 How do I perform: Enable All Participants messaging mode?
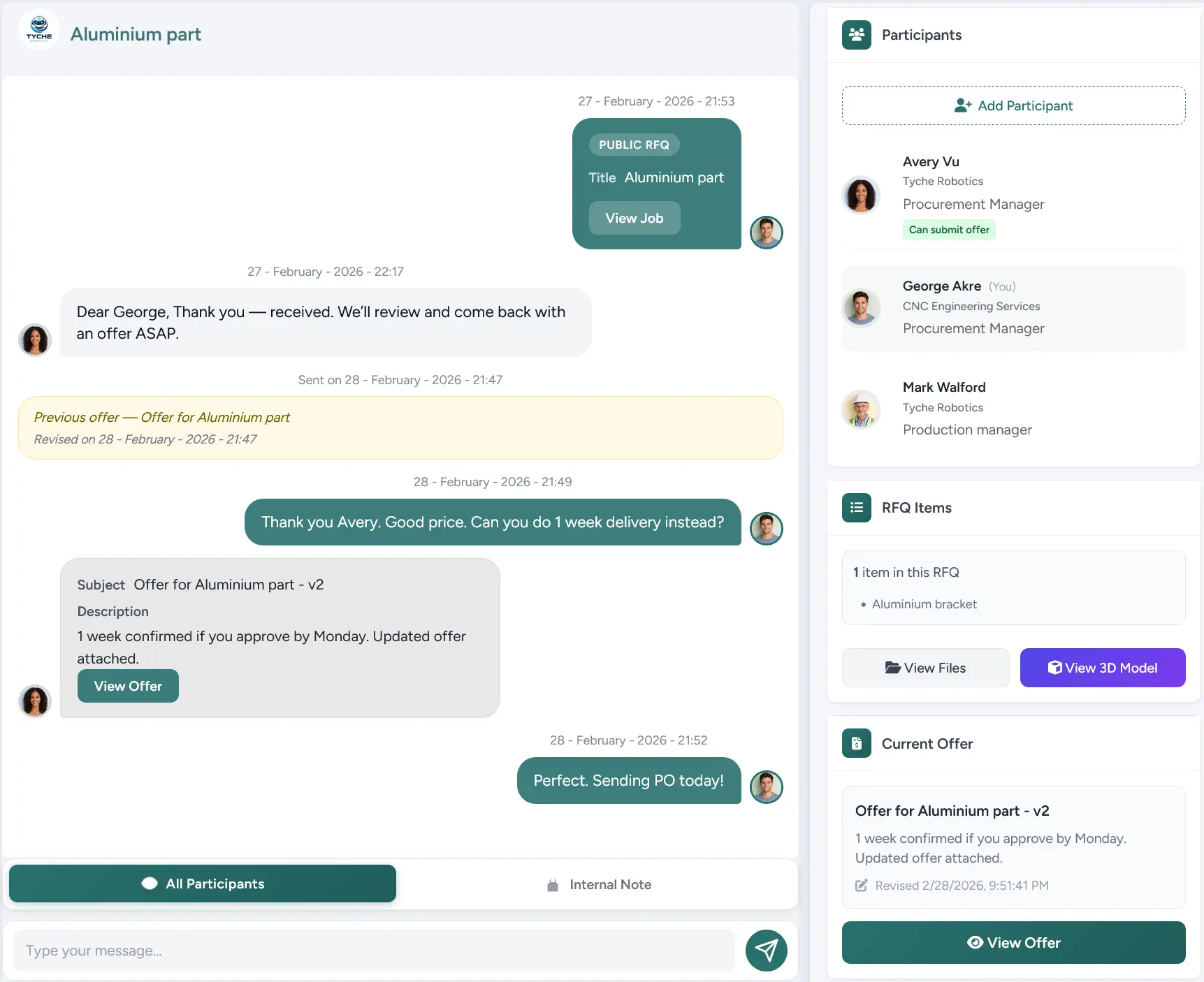pyautogui.click(x=202, y=884)
